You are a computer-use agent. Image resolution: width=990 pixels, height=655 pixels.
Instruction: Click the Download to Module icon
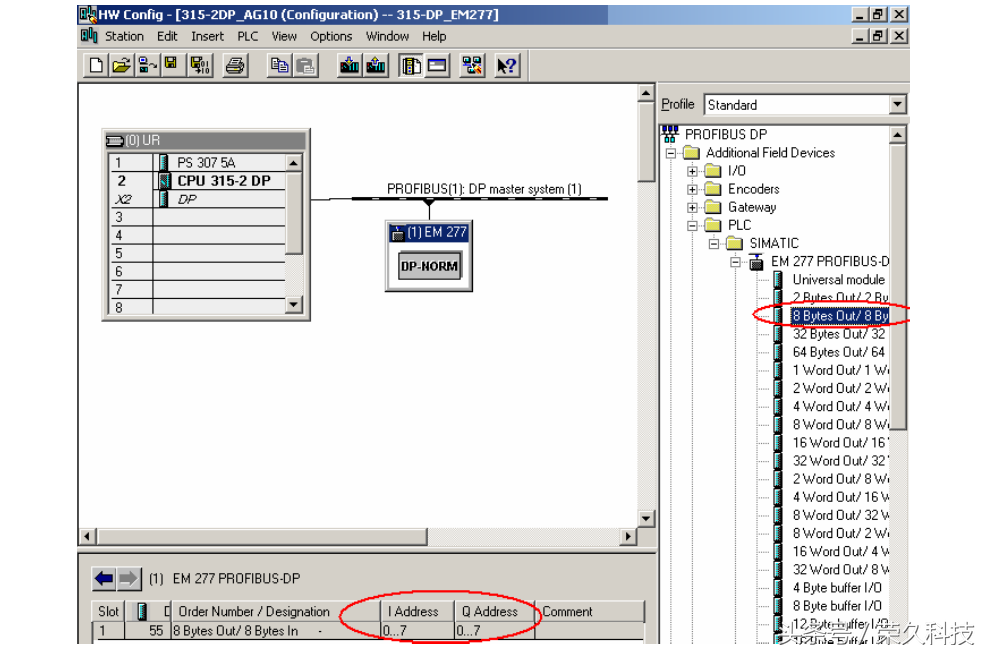coord(349,67)
